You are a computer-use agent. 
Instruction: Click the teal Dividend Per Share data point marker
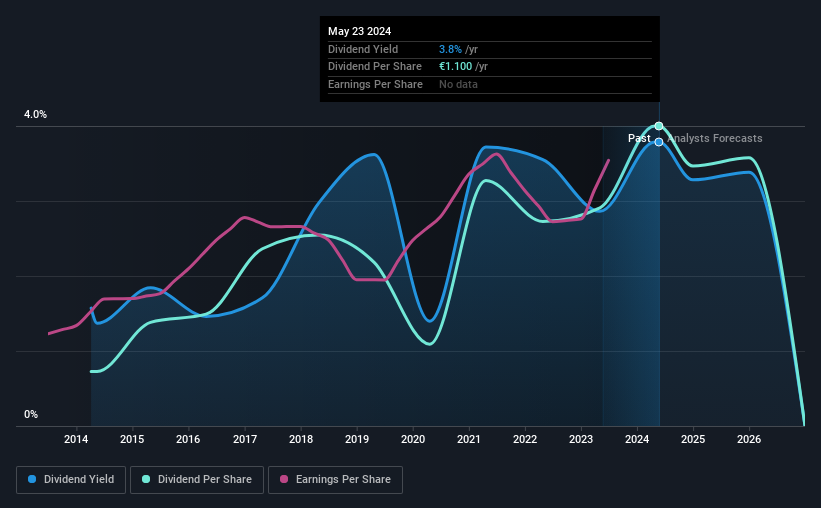(659, 126)
